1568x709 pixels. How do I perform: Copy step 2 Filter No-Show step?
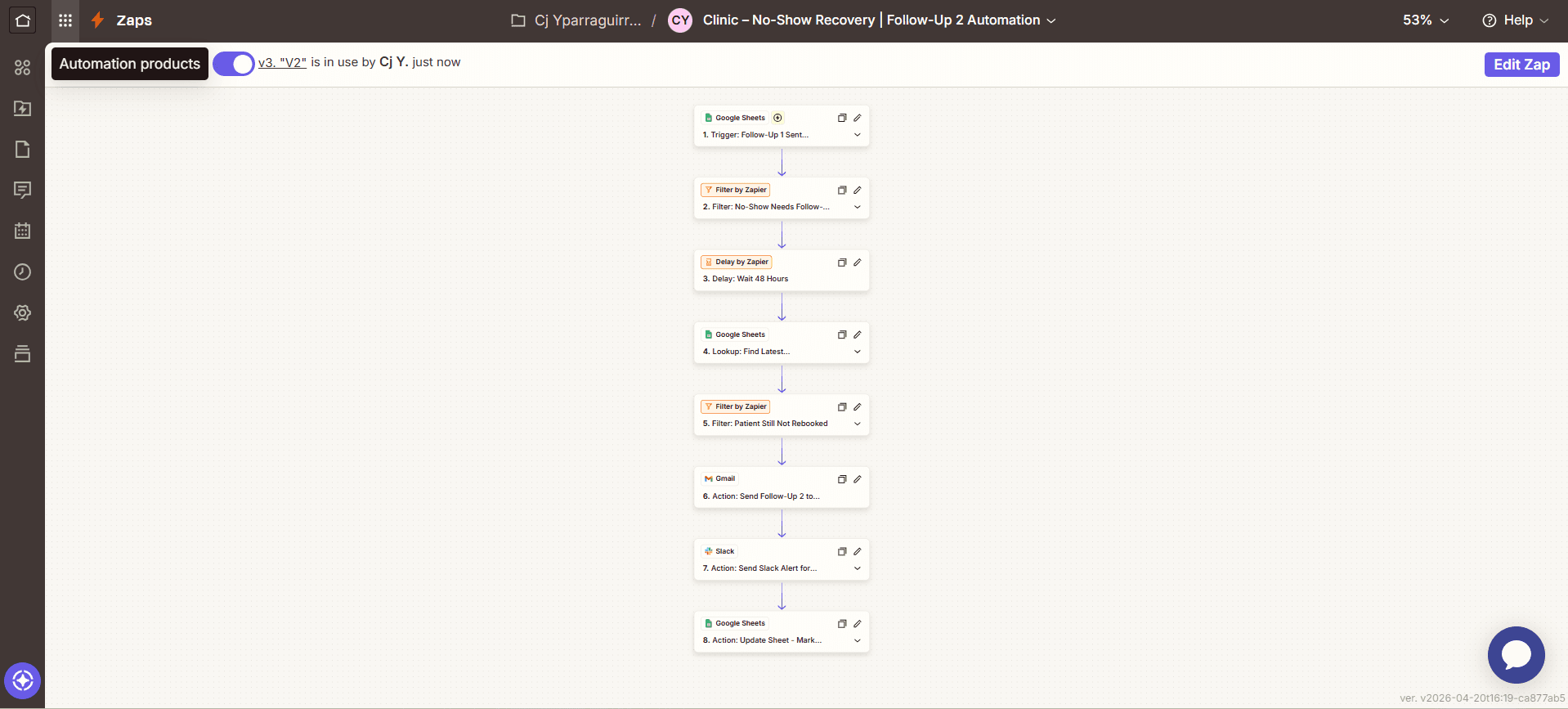coord(842,190)
